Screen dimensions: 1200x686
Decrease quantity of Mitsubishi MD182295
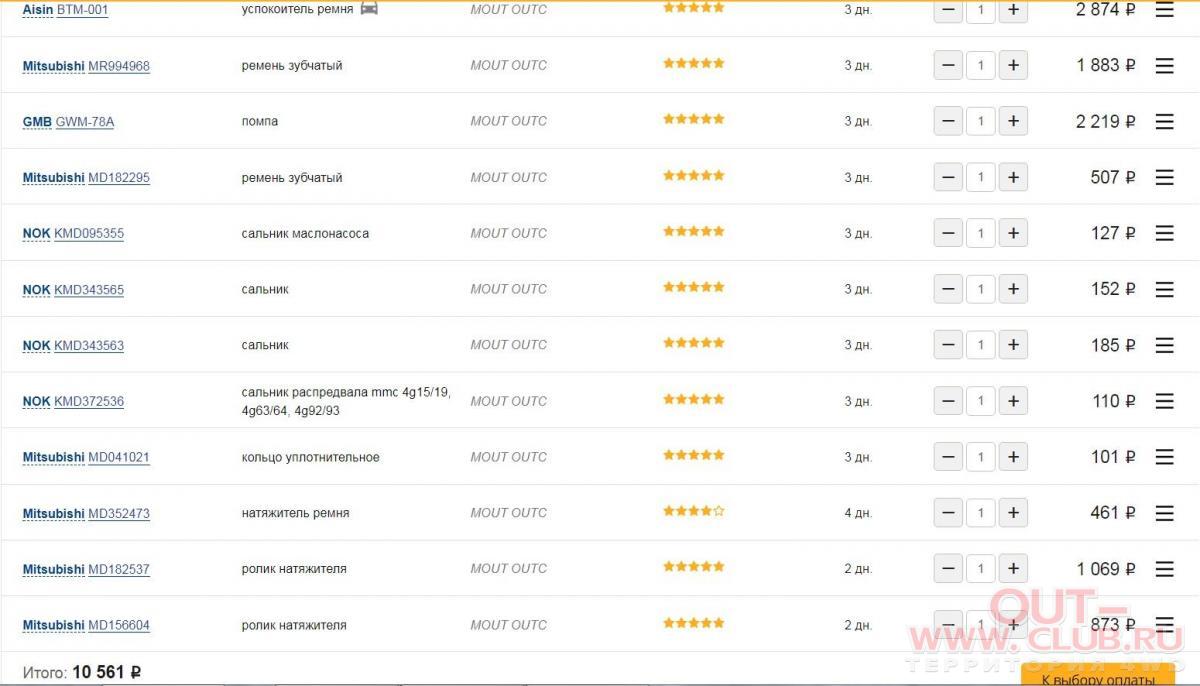948,177
